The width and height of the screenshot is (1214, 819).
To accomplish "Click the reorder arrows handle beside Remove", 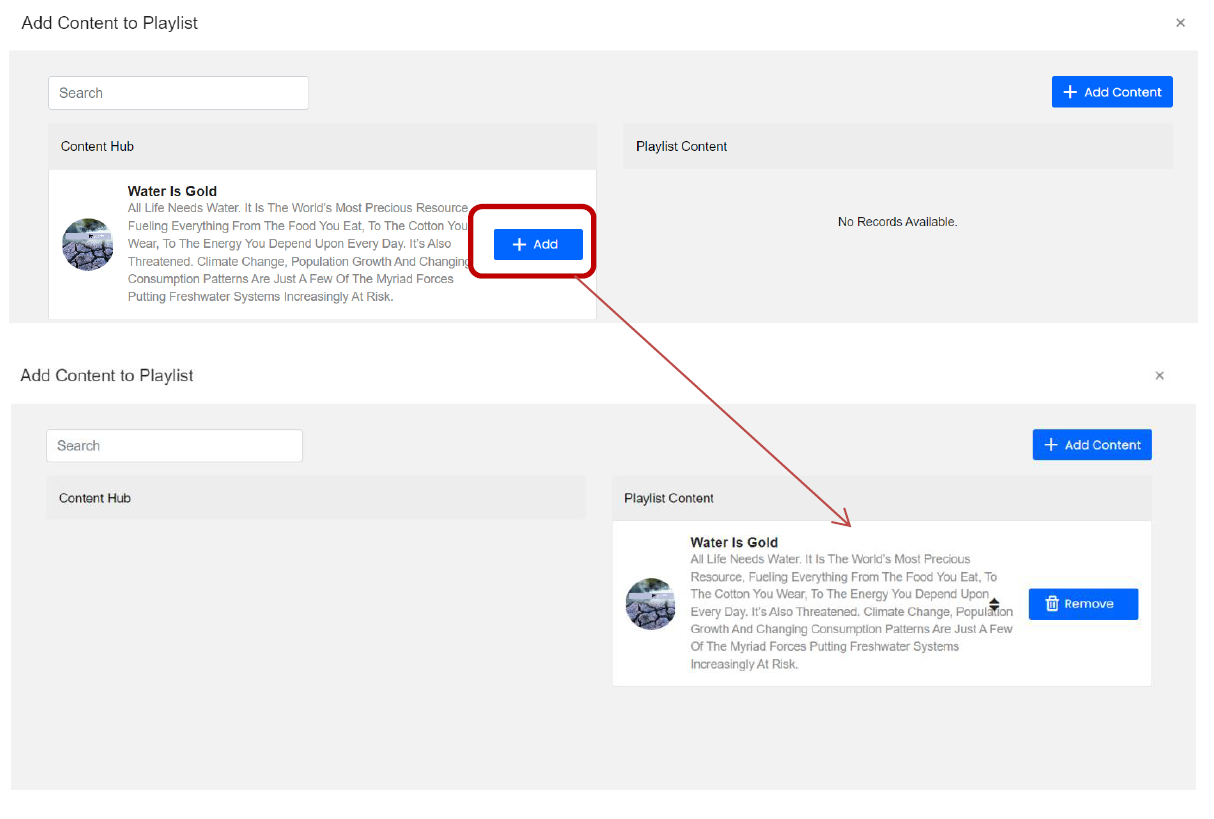I will click(994, 605).
